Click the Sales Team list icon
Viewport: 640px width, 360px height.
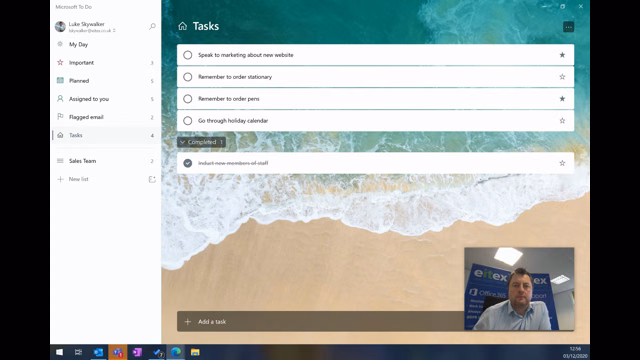(60, 161)
